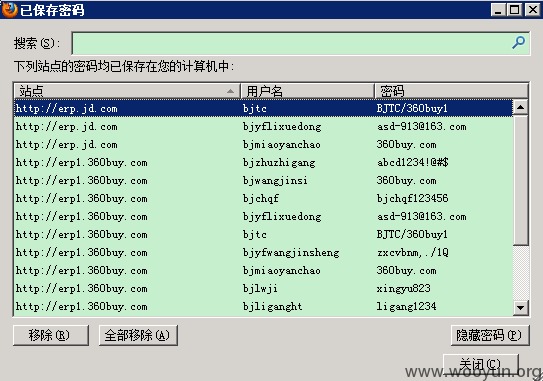Screen dimensions: 543x381
Task: Select erp1.360buy.com row with username bjtc
Action: pyautogui.click(x=263, y=234)
